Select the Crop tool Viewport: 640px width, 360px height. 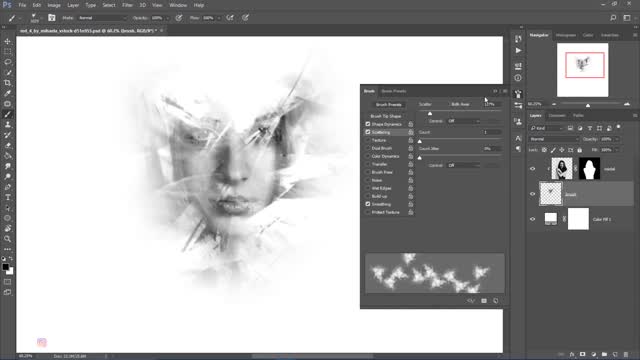click(x=7, y=83)
